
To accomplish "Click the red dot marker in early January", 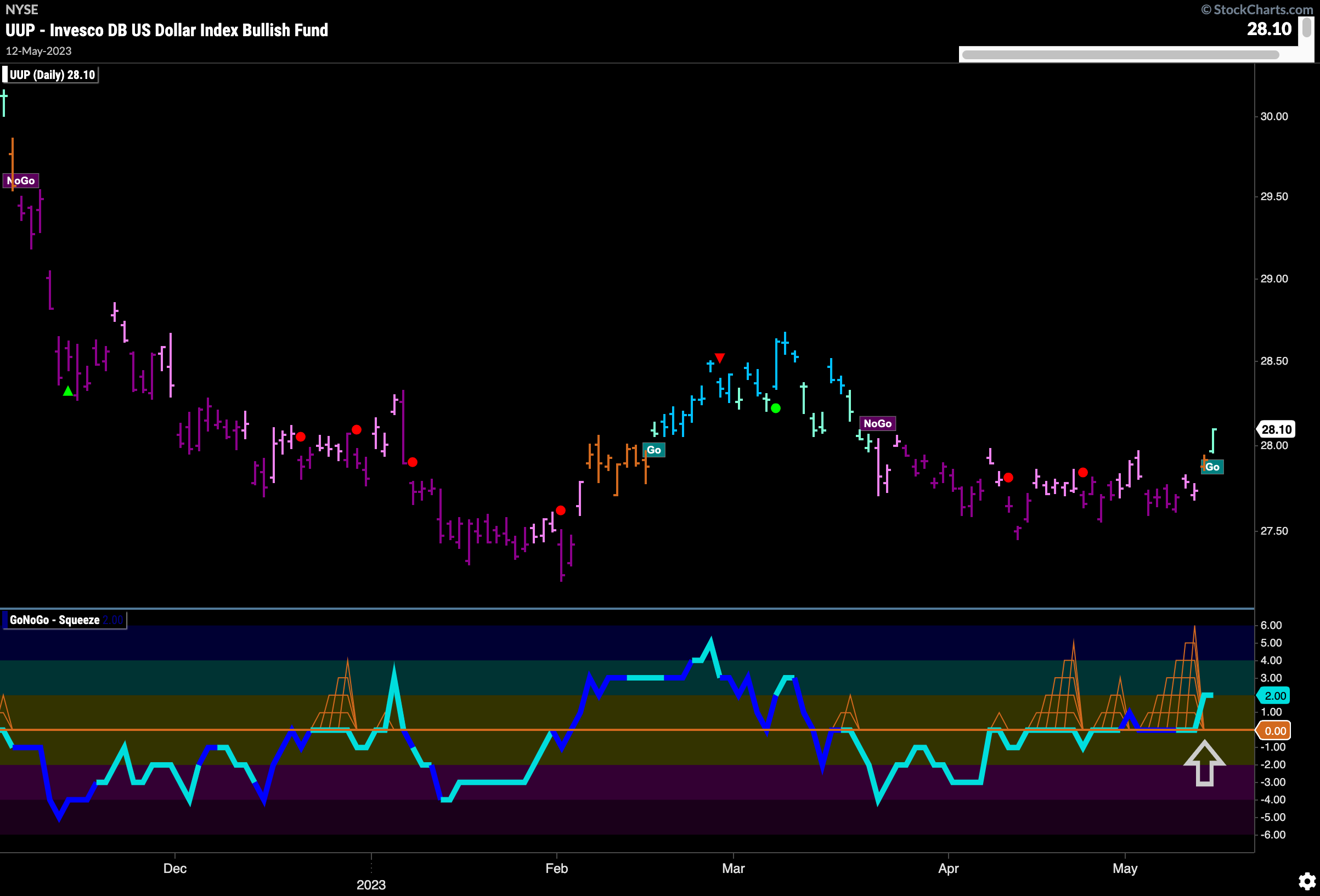I will pyautogui.click(x=413, y=462).
